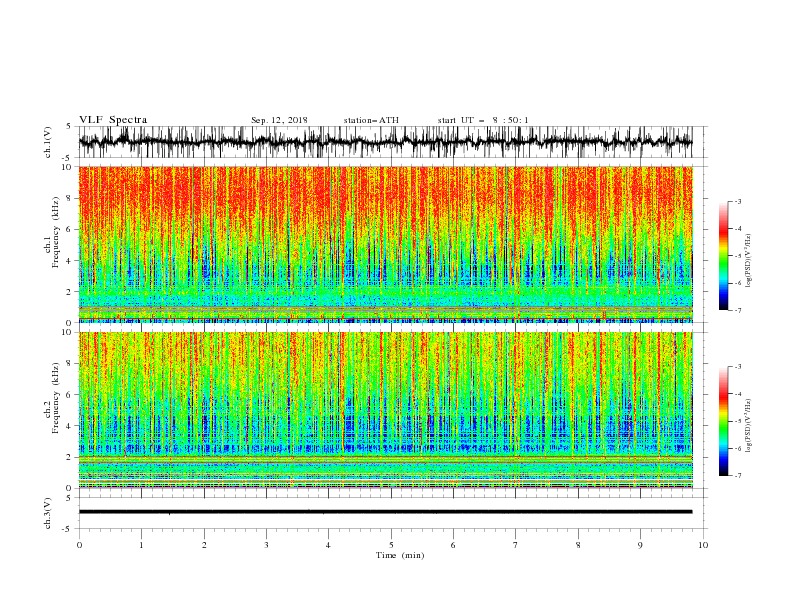The width and height of the screenshot is (792, 612).
Task: Click the "-7" tick on ch.2 colorbar
Action: tap(738, 476)
